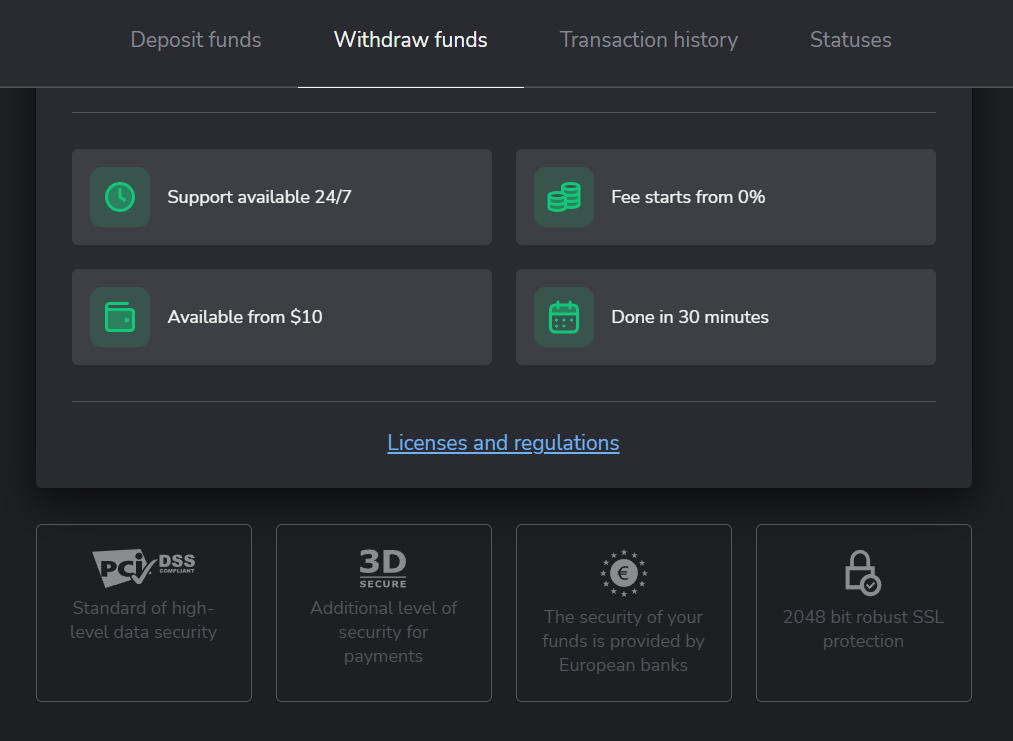Click the 3D Secure logo

click(383, 568)
